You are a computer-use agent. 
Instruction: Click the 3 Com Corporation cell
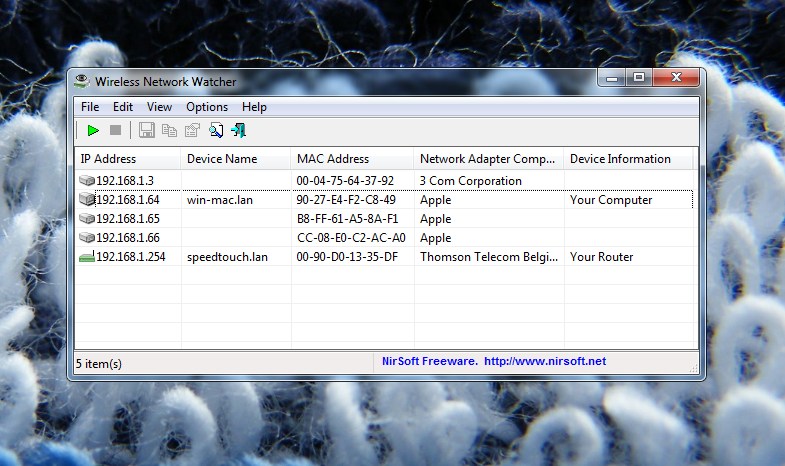471,181
